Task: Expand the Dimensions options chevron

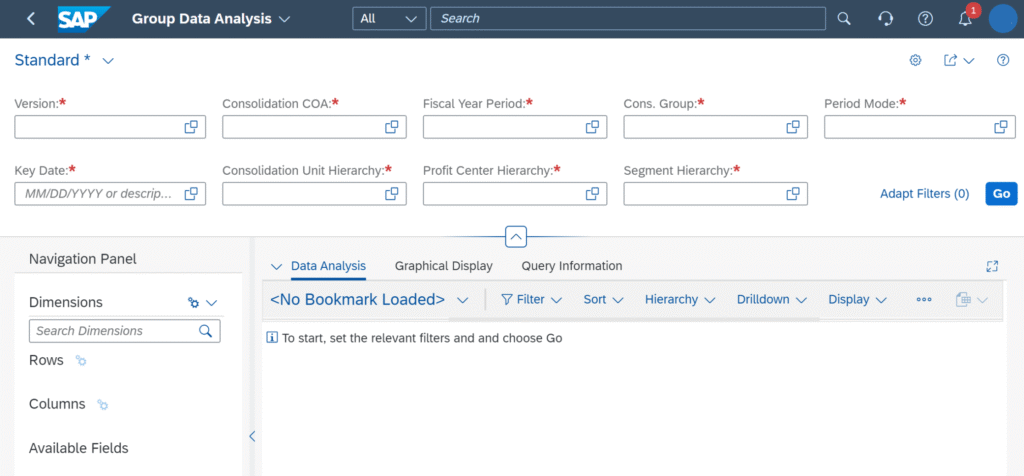Action: [211, 303]
